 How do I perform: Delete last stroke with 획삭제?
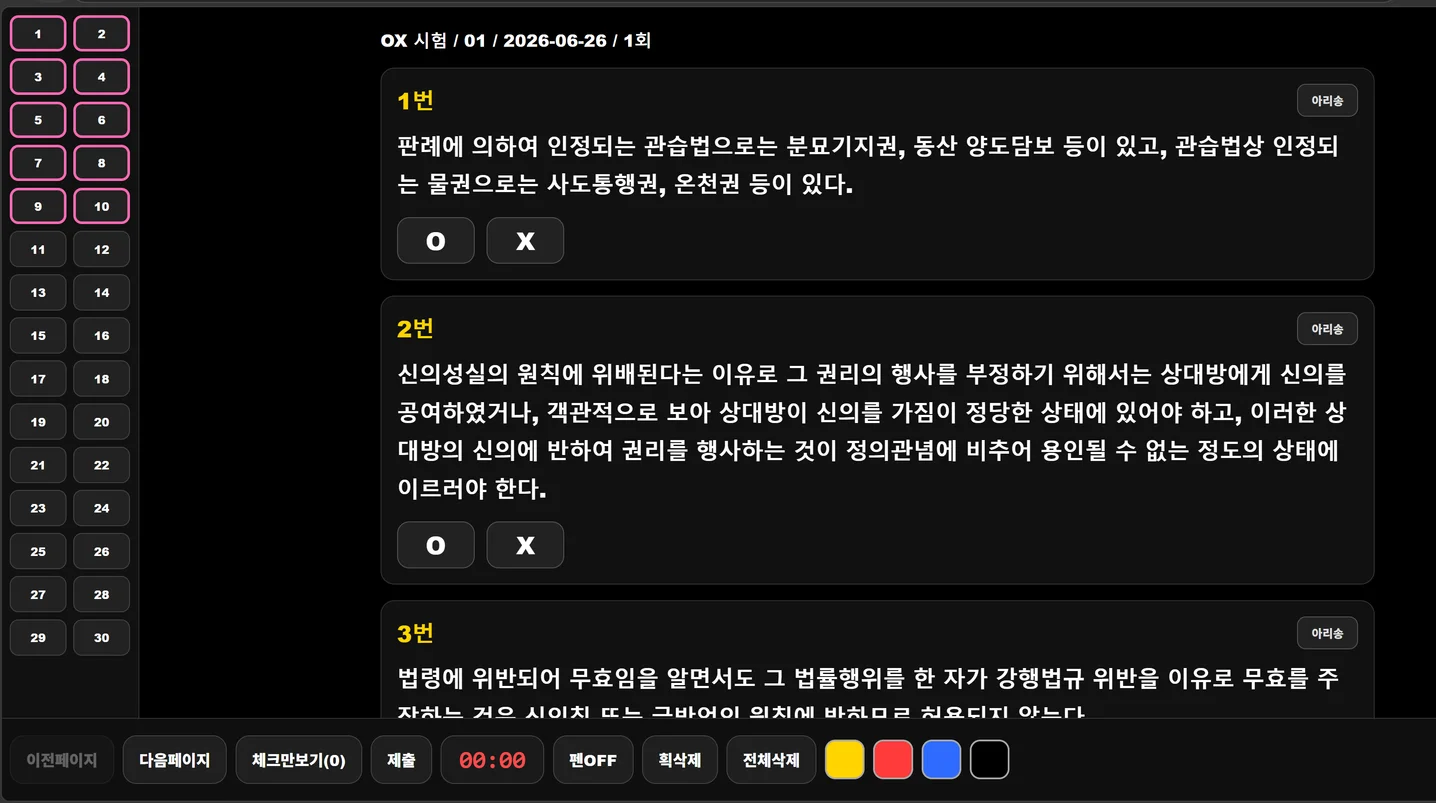(x=680, y=760)
